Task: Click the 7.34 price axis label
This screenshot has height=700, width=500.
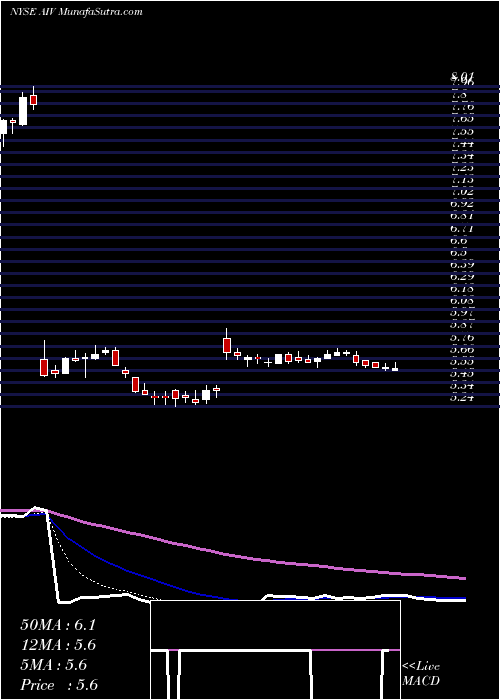Action: (x=462, y=156)
